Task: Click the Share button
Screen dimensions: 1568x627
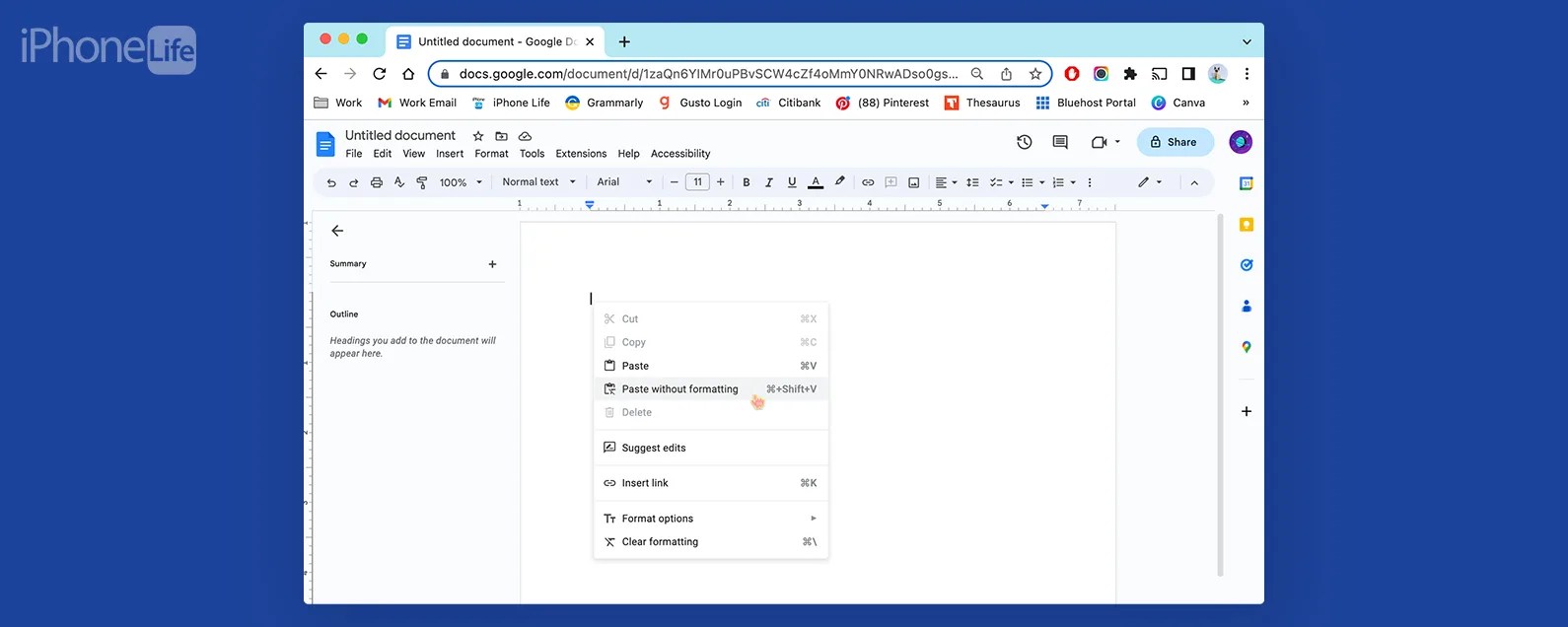Action: click(1175, 142)
